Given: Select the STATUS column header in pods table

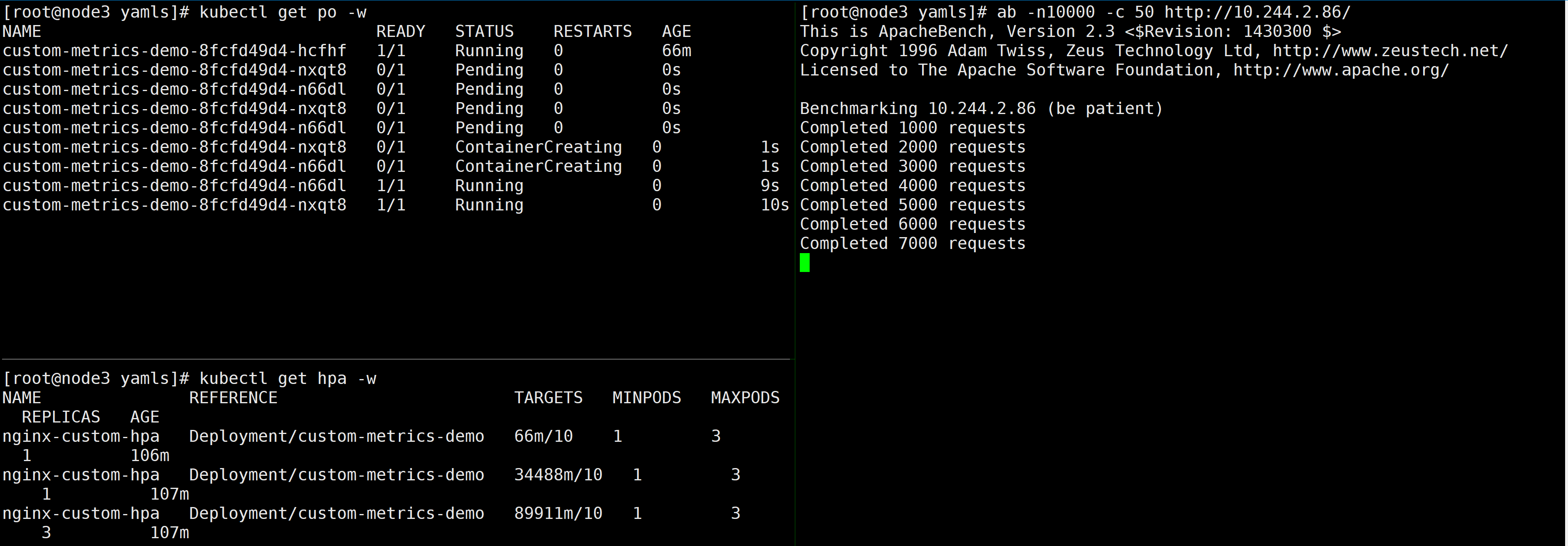Looking at the screenshot, I should [x=485, y=32].
